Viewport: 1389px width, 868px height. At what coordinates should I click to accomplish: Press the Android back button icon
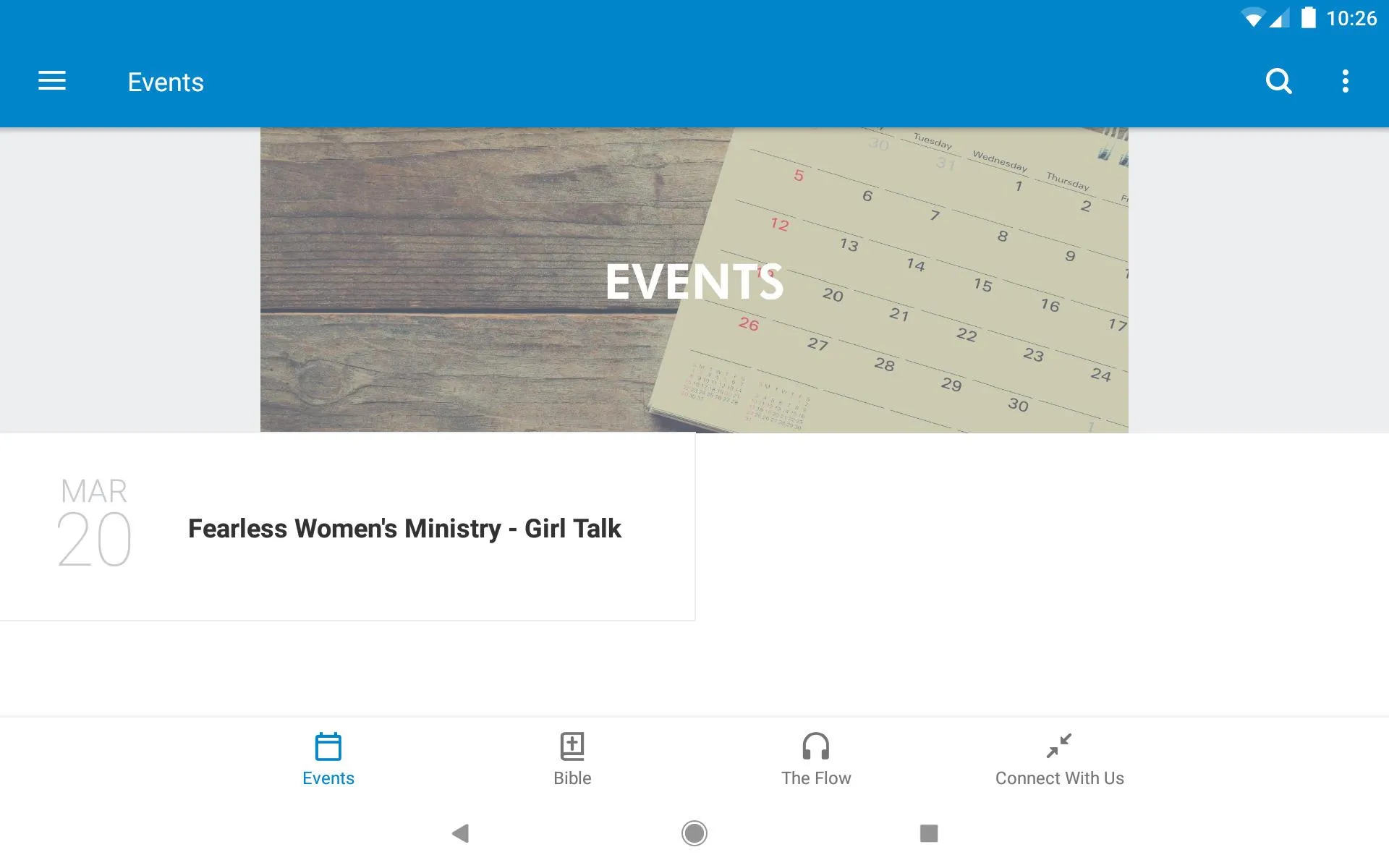coord(460,832)
